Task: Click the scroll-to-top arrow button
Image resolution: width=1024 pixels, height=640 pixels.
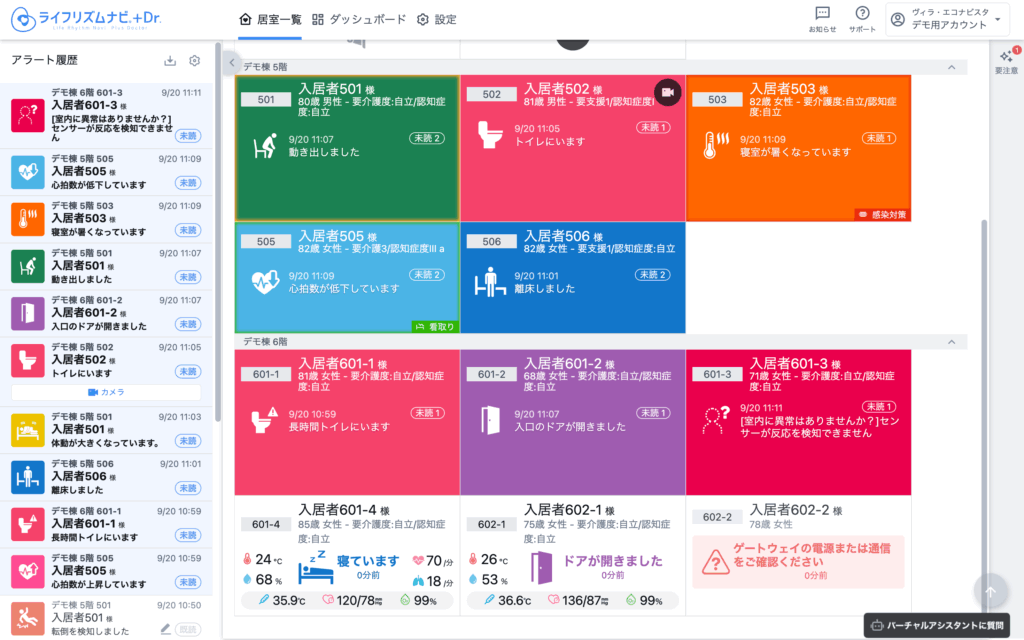Action: 990,591
